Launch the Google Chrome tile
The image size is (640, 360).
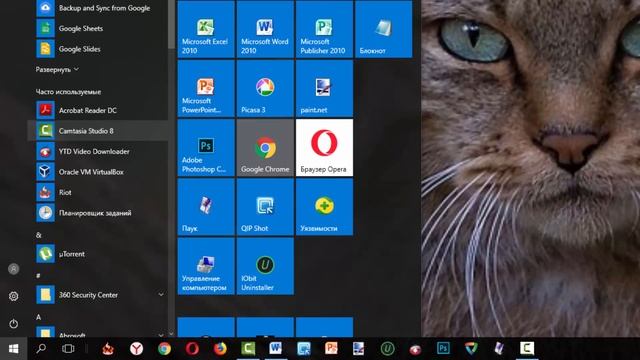(x=265, y=148)
